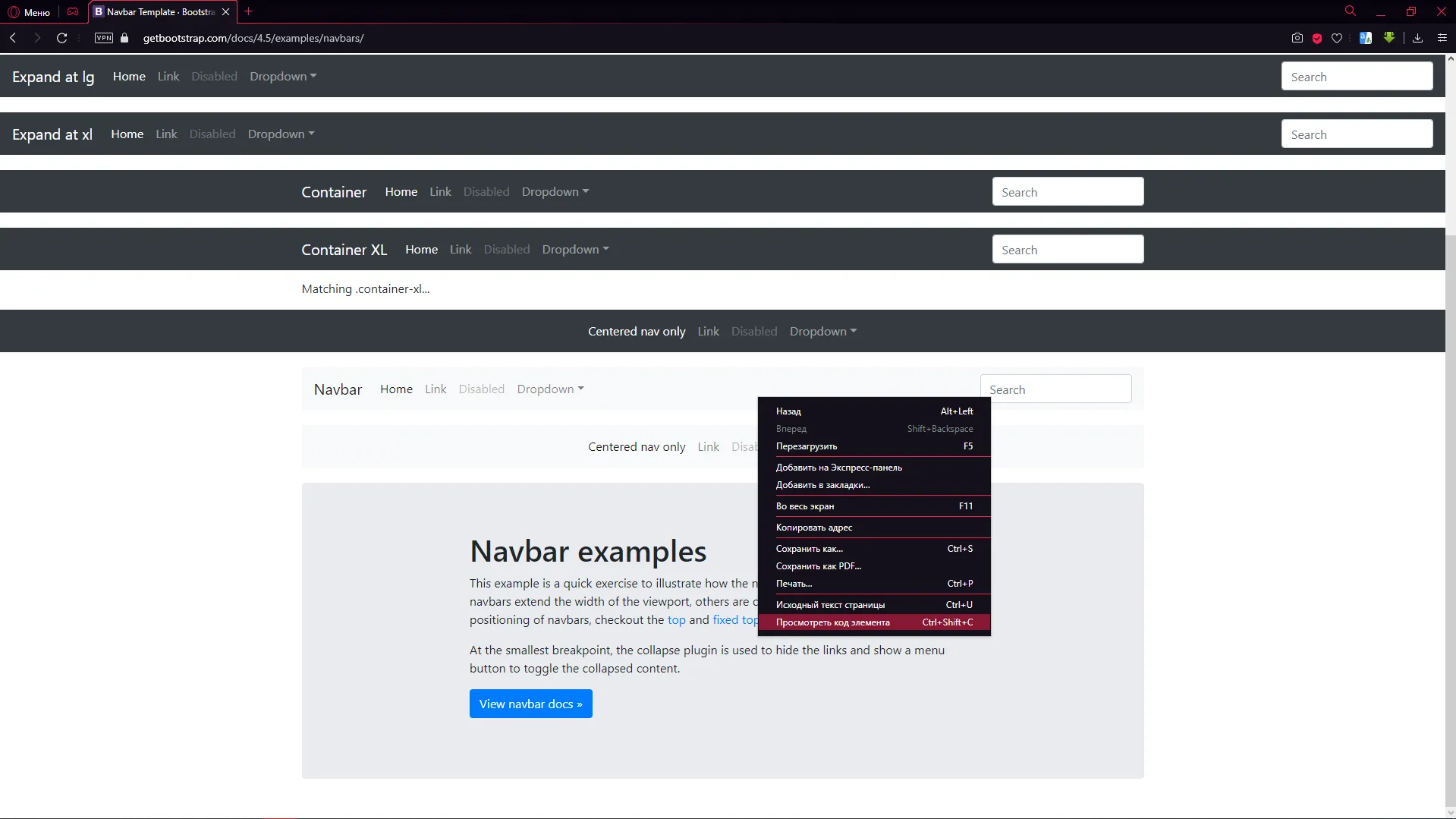1456x819 pixels.
Task: Click the GX Corner gamepad icon
Action: (73, 12)
